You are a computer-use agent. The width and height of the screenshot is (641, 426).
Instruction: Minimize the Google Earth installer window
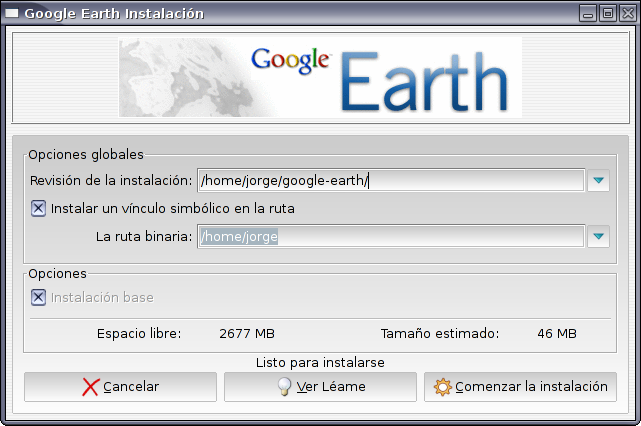(589, 14)
